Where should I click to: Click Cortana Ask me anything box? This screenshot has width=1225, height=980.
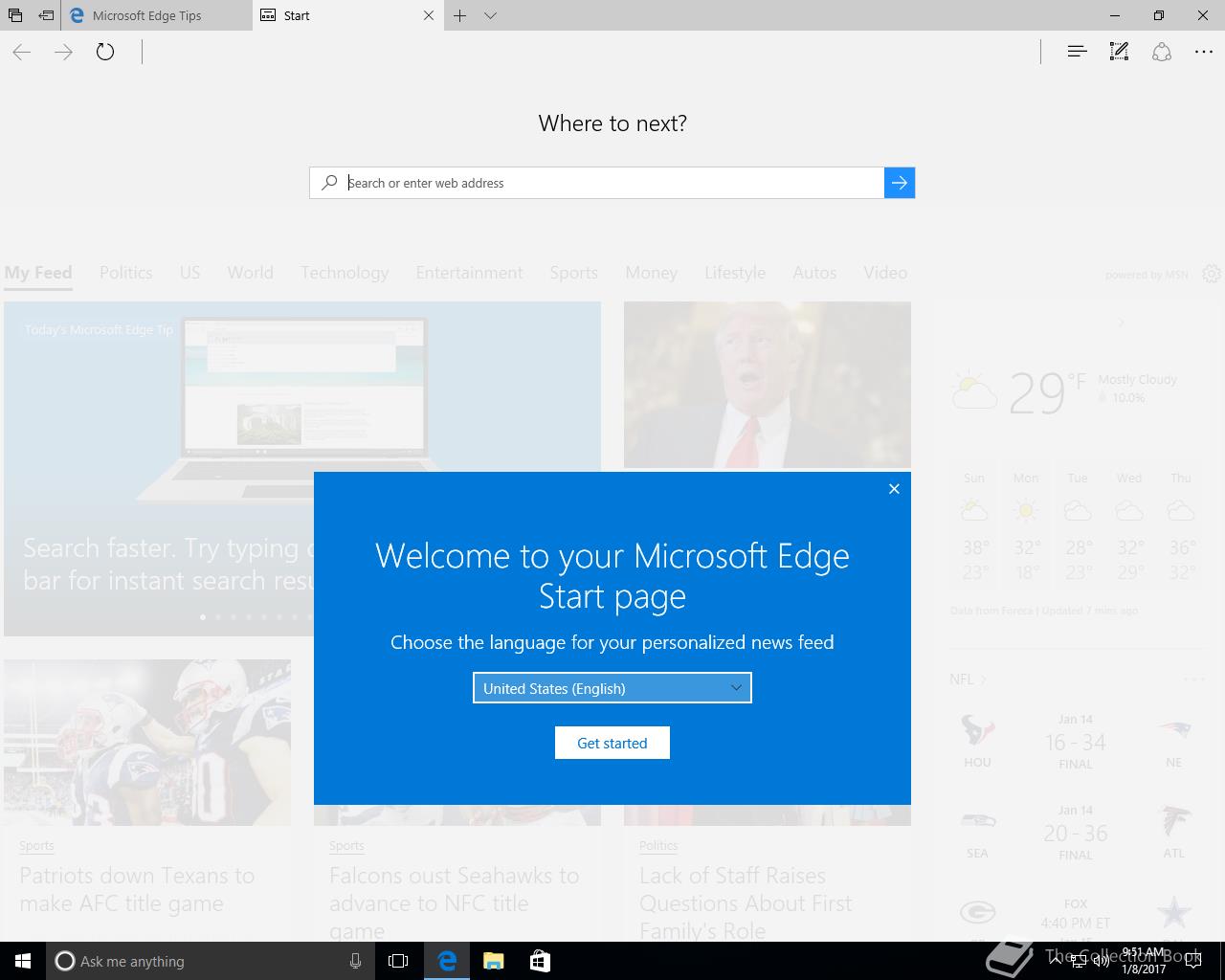click(209, 961)
